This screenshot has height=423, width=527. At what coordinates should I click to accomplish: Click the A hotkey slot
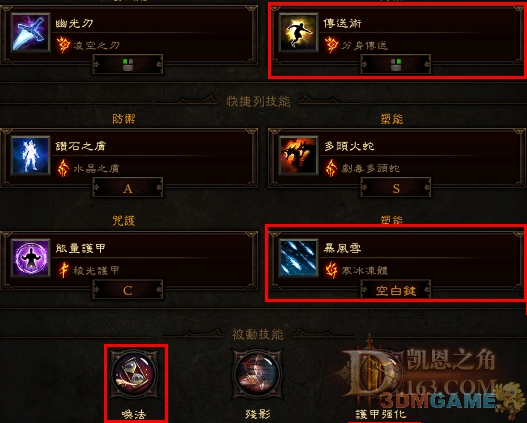click(x=128, y=187)
